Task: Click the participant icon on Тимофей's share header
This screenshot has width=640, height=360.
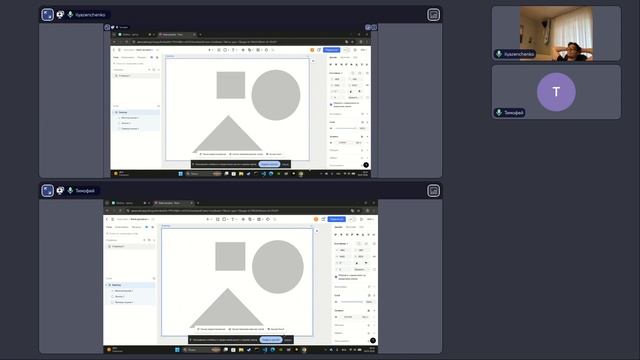Action: click(60, 191)
